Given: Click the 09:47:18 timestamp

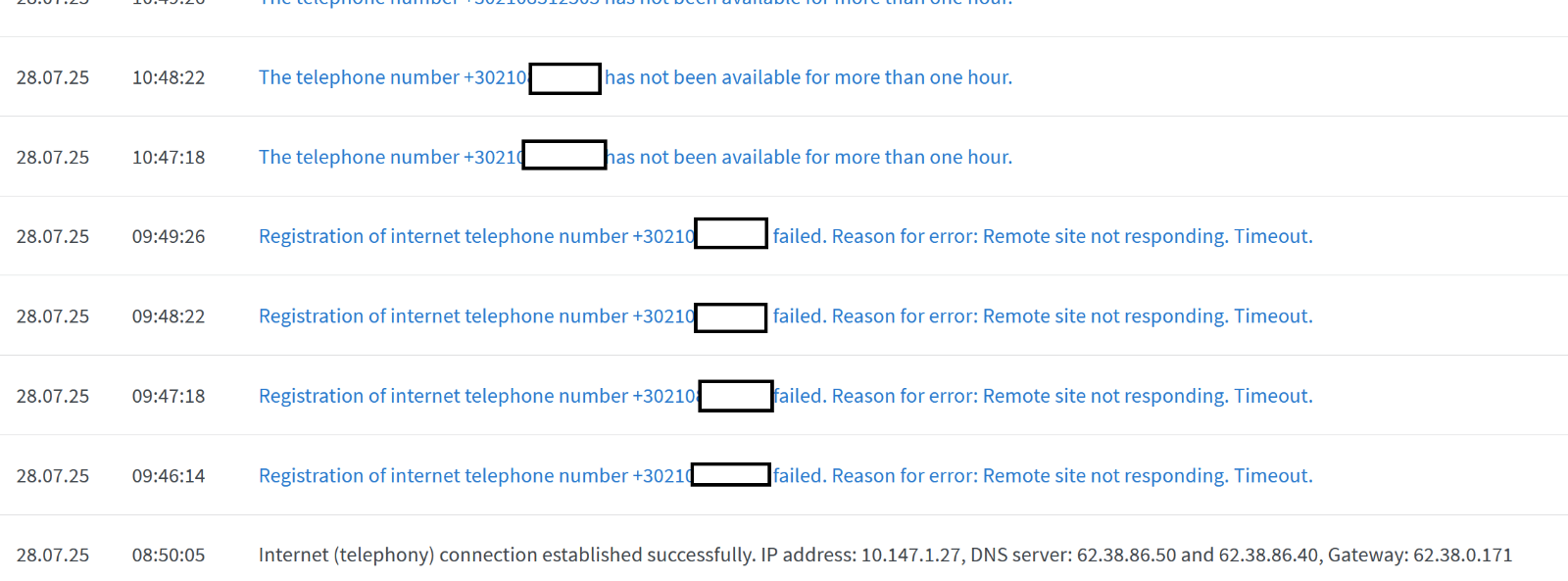Looking at the screenshot, I should (x=169, y=396).
